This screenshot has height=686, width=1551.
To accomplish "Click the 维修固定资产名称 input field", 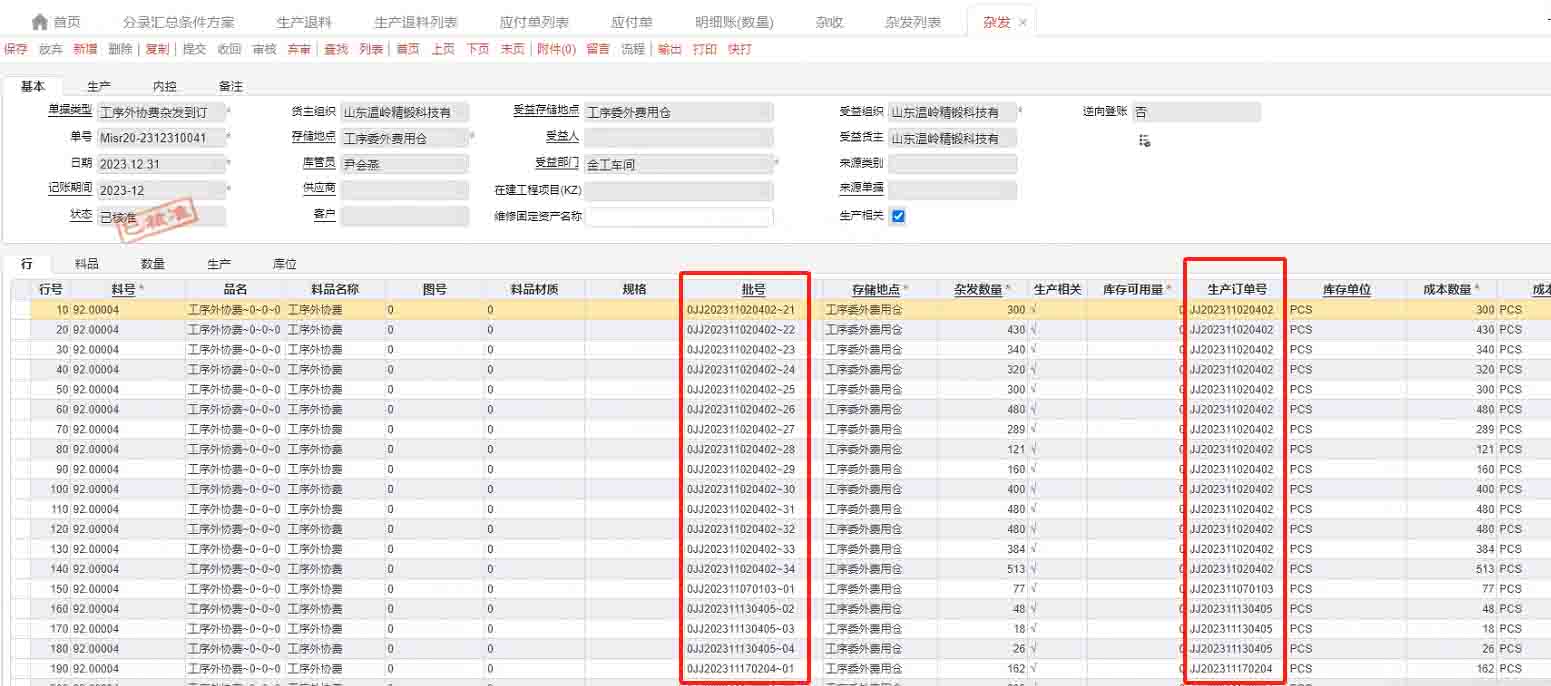I will [x=679, y=216].
